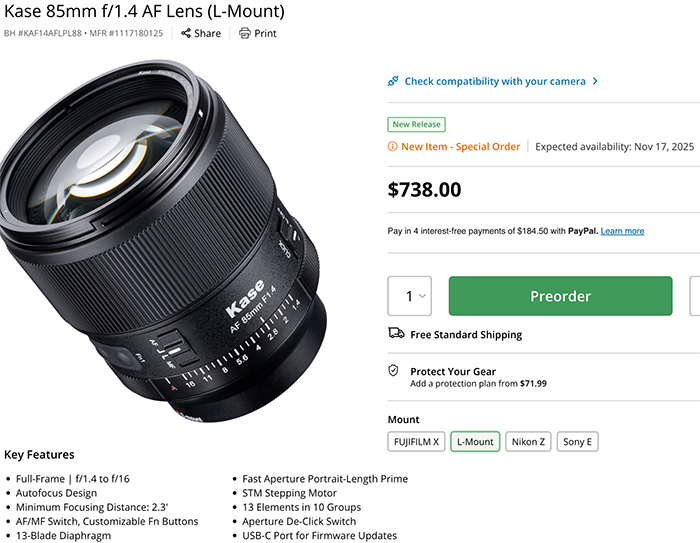Open Check compatibility with your camera link

495,82
